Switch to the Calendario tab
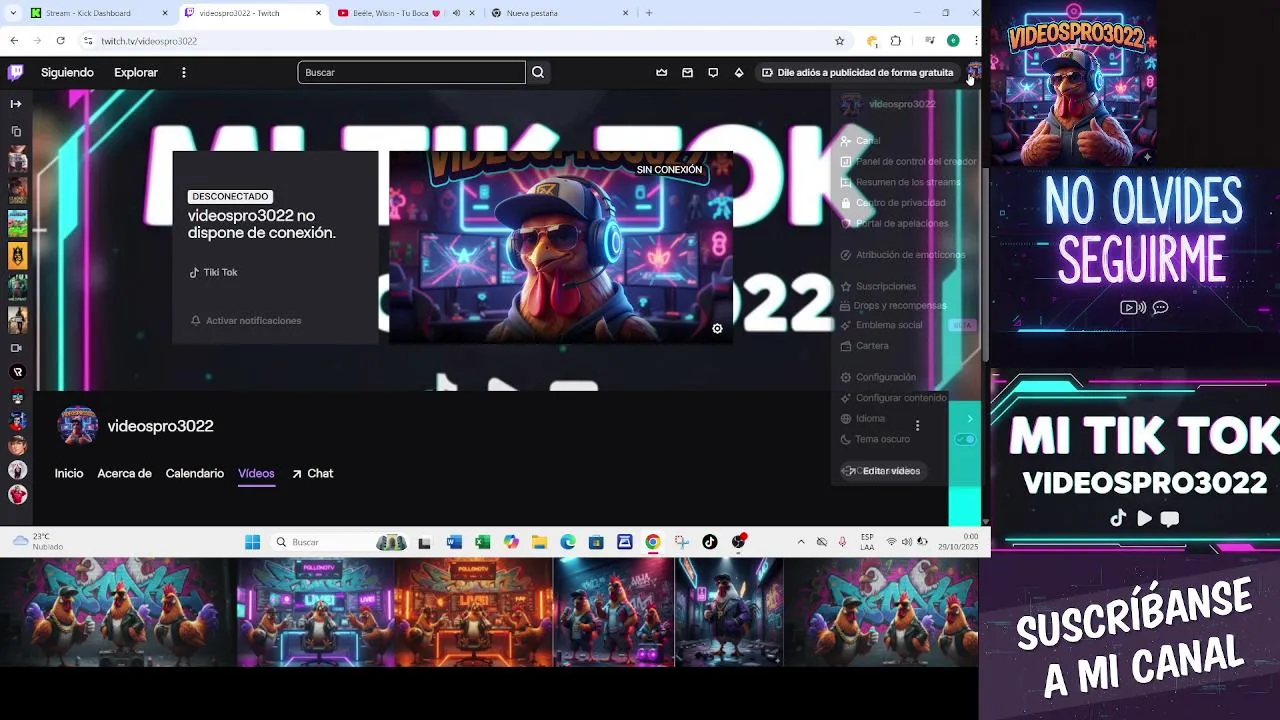This screenshot has width=1280, height=720. [195, 474]
